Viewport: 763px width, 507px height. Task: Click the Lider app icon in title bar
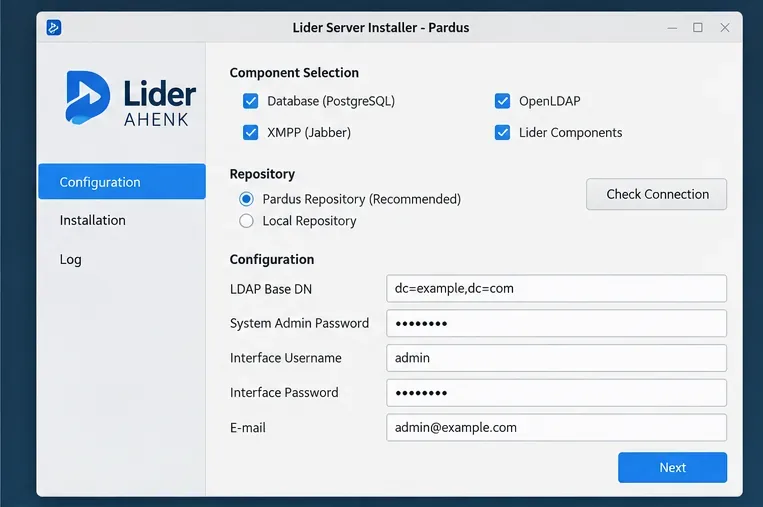54,27
